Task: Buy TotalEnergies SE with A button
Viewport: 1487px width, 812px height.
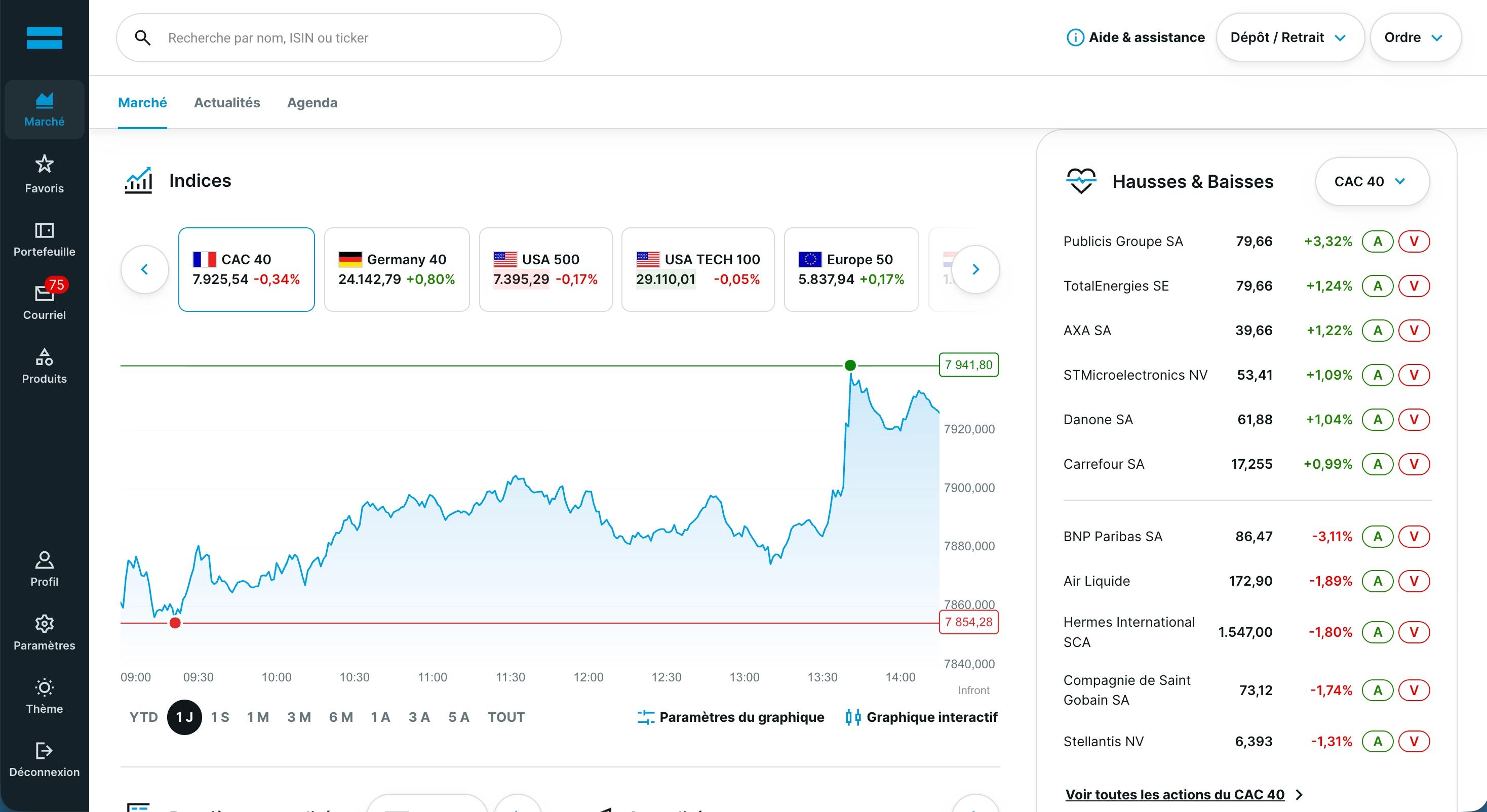Action: tap(1377, 286)
